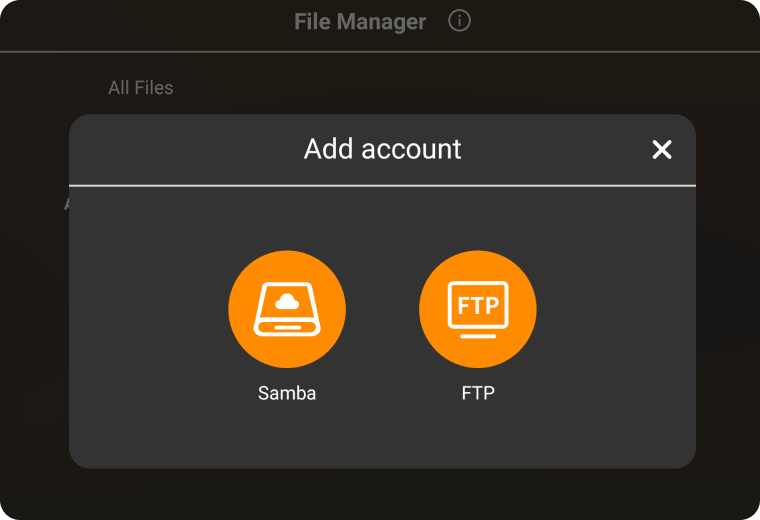
Task: Click the Add account dialog heading
Action: 382,149
